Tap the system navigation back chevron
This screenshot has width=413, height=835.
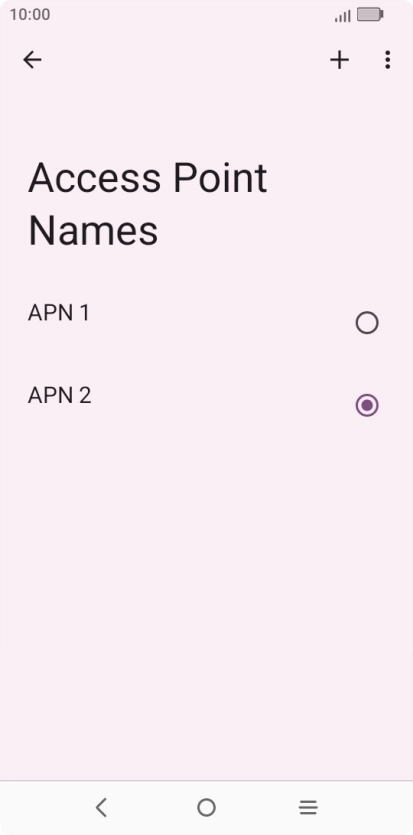pos(101,807)
